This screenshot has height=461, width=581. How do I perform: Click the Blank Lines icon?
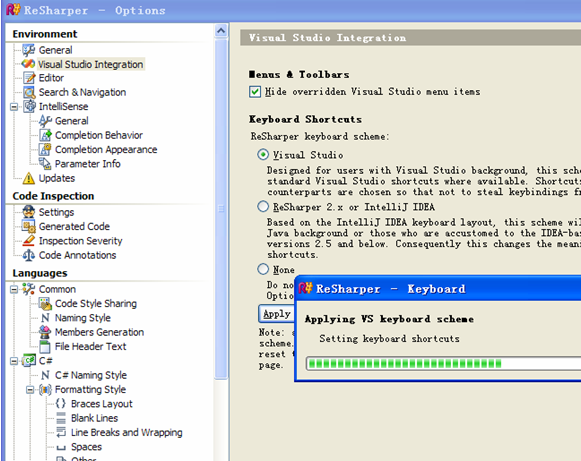pos(61,418)
